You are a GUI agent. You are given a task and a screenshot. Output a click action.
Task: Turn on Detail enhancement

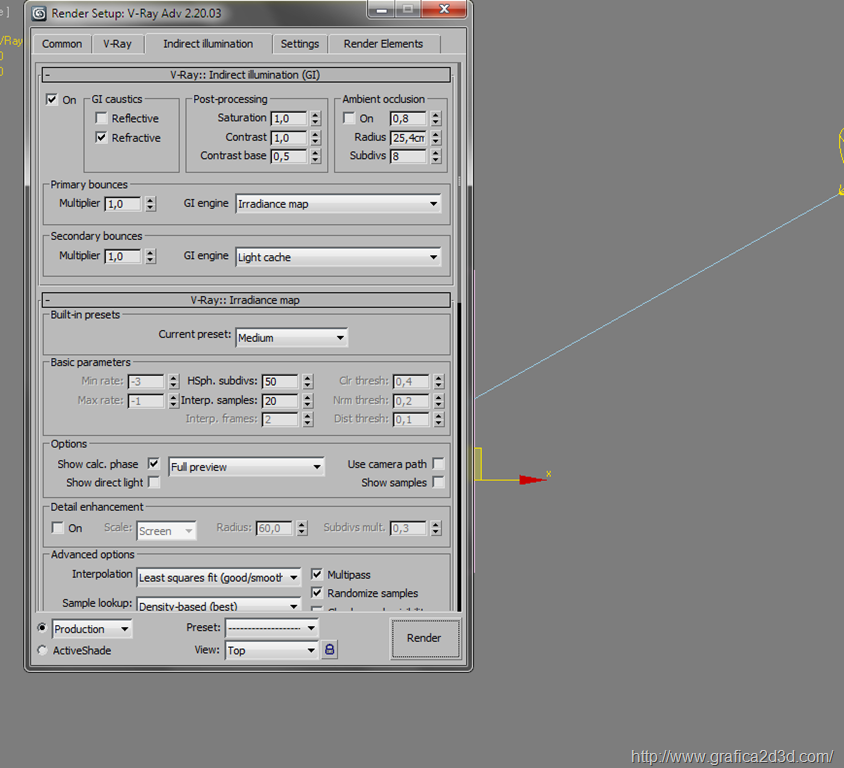[x=58, y=527]
